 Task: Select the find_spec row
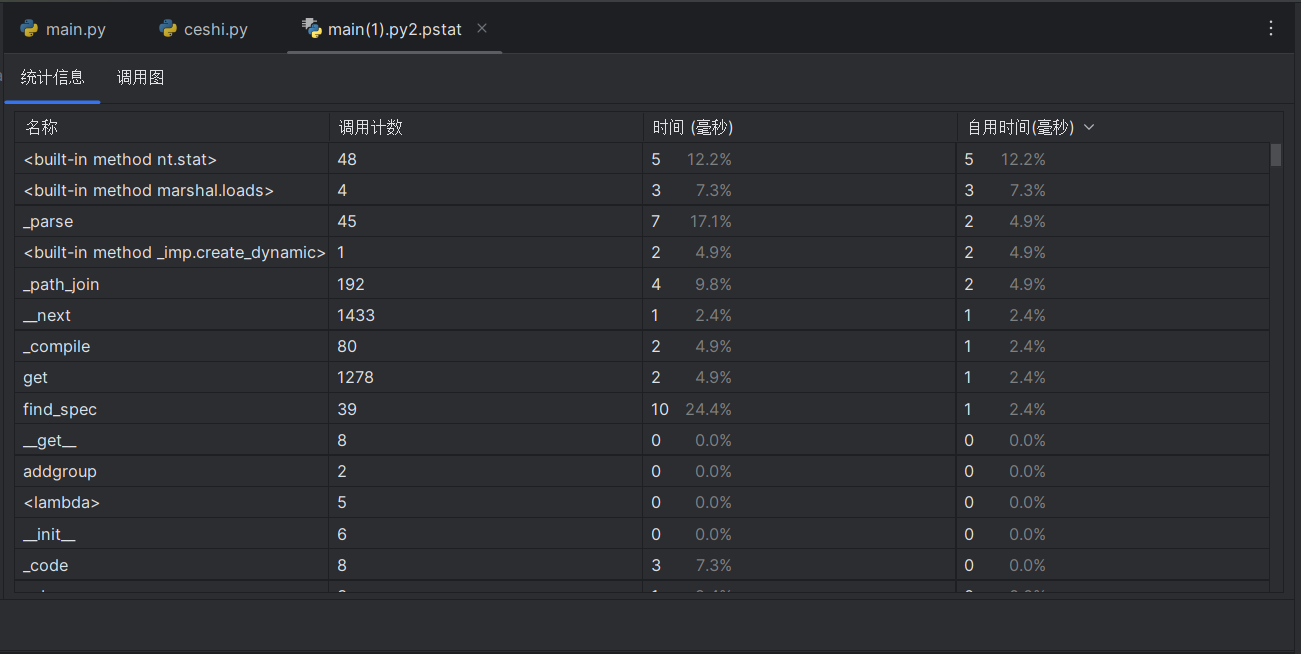(x=60, y=409)
